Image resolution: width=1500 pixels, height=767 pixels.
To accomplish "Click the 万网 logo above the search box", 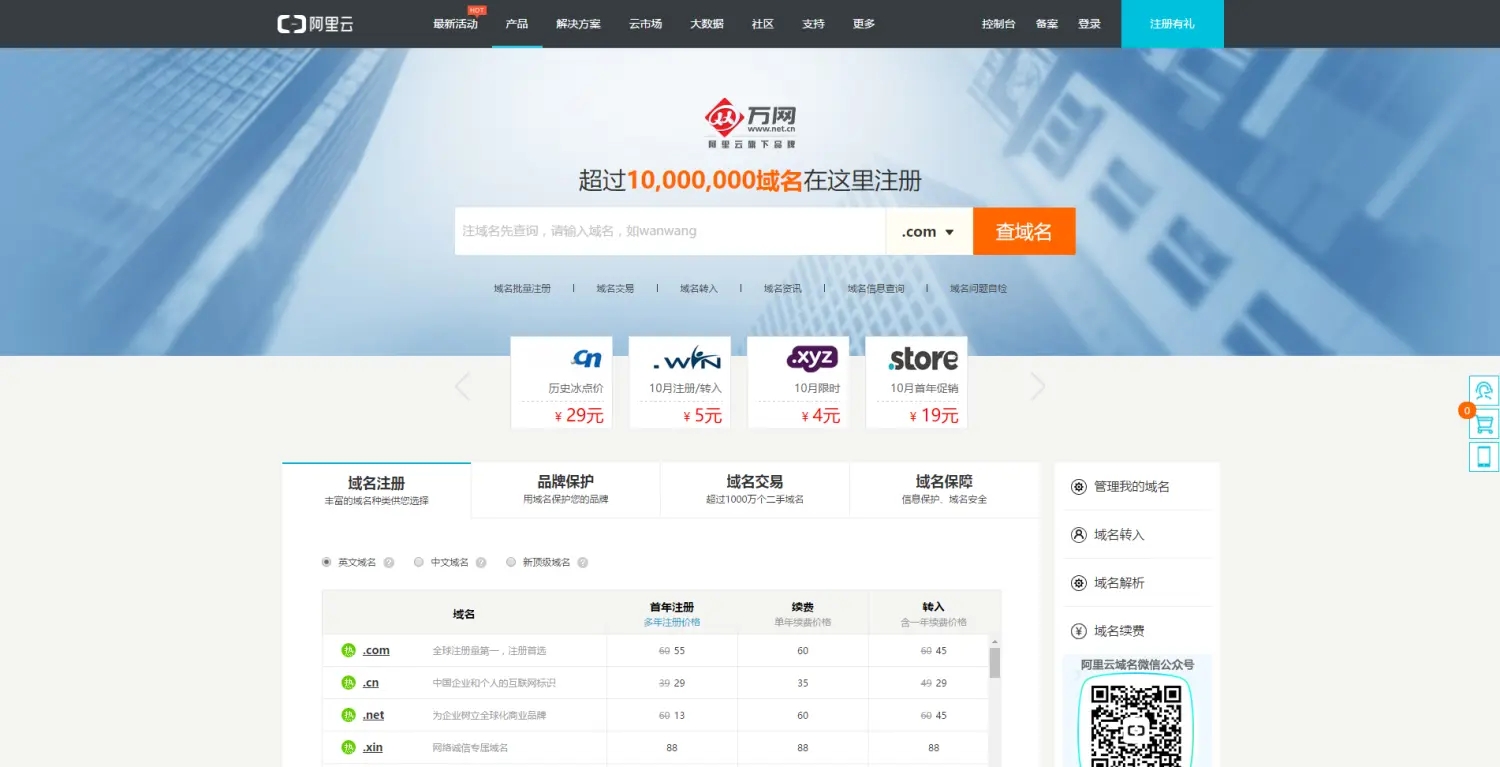I will click(x=750, y=123).
